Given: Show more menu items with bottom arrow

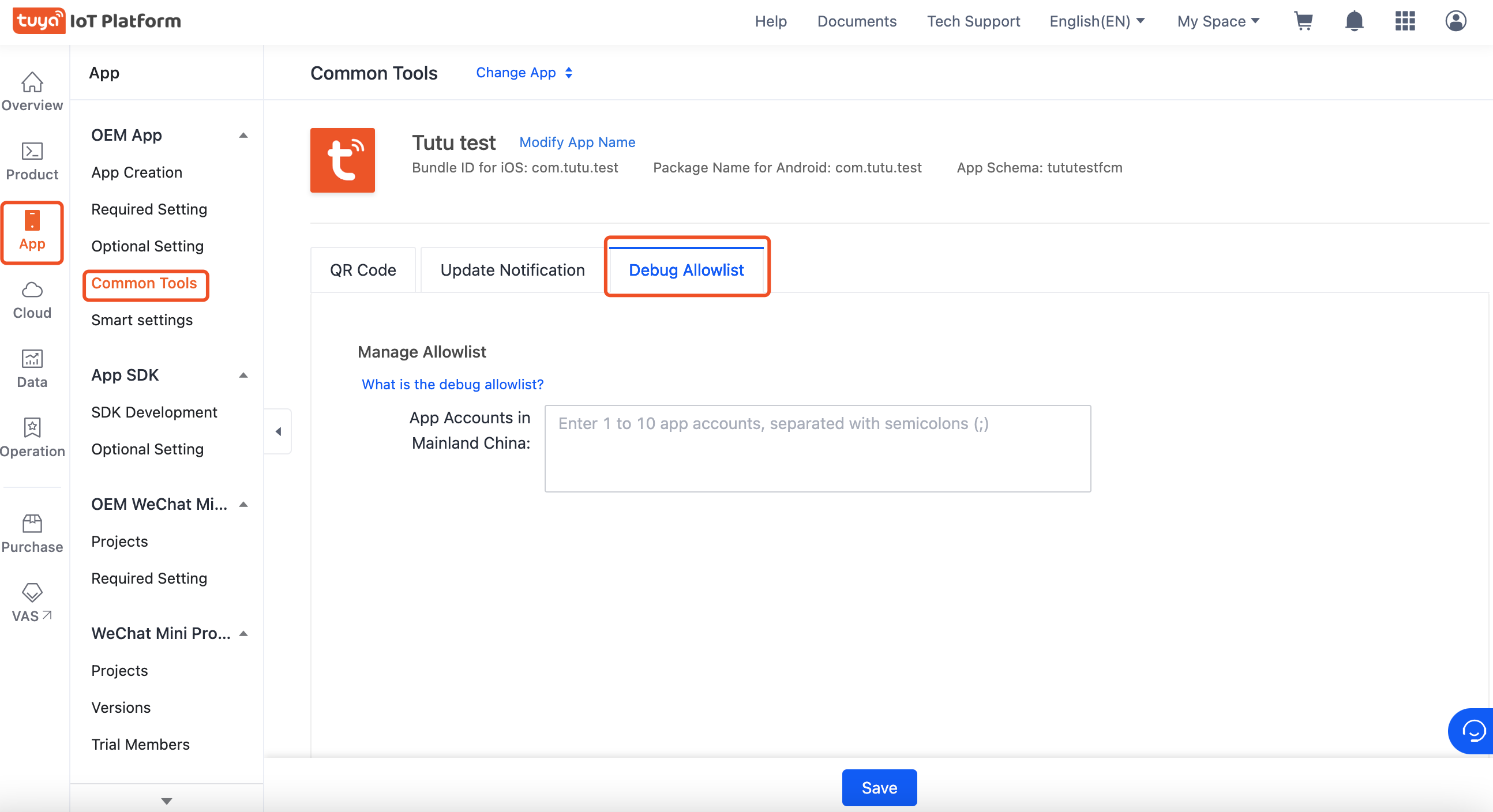Looking at the screenshot, I should click(x=166, y=801).
